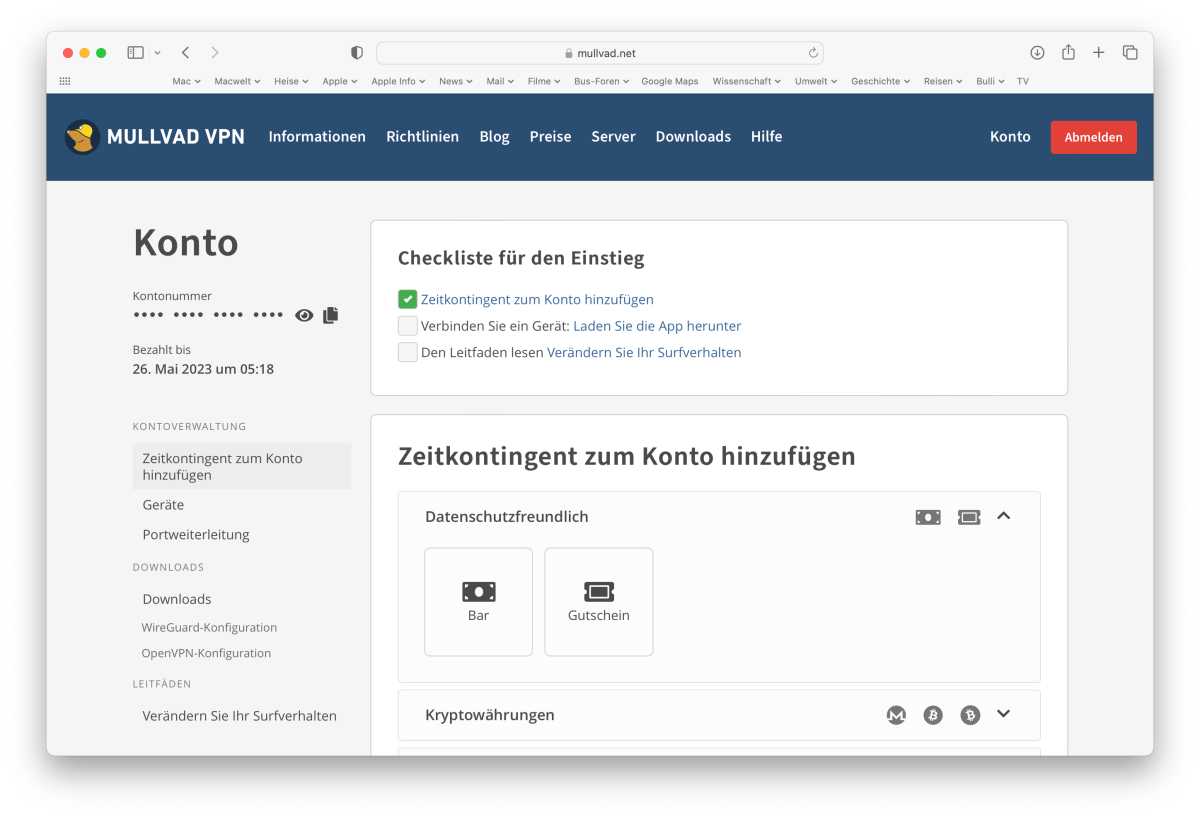Viewport: 1200px width, 817px height.
Task: Toggle the Safari sidebar icon
Action: pos(136,52)
